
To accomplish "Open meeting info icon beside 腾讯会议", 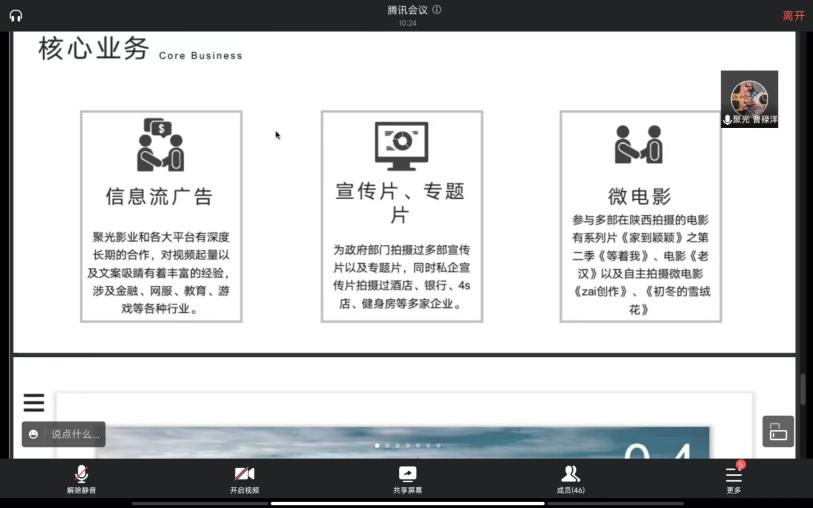I will pyautogui.click(x=437, y=10).
